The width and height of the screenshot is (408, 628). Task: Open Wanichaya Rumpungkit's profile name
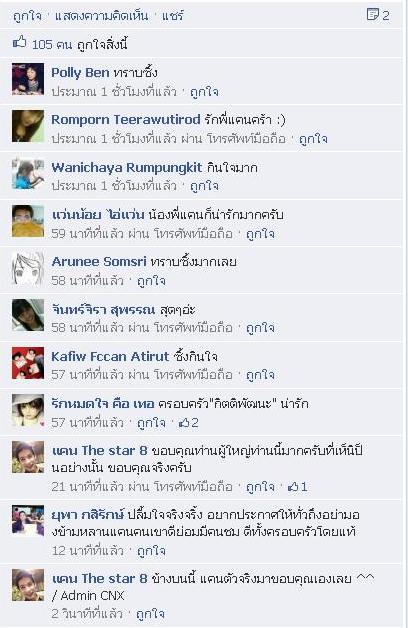(127, 167)
